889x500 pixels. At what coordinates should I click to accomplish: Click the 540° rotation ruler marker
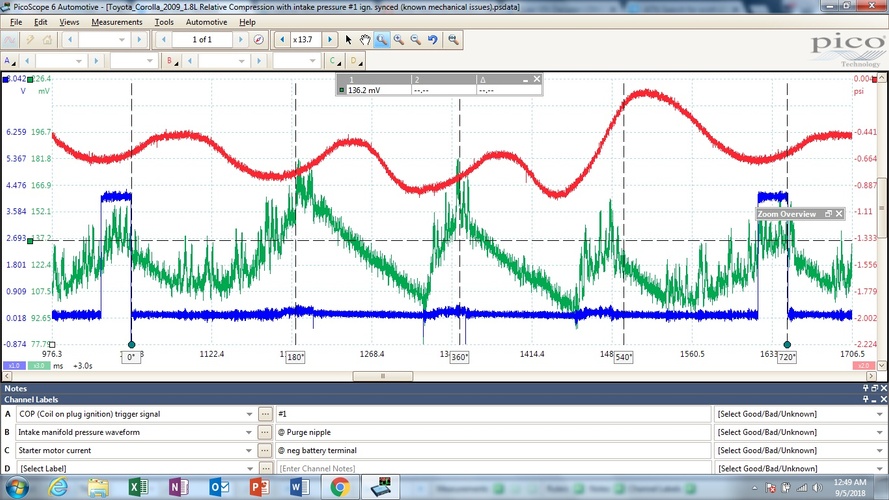[624, 357]
